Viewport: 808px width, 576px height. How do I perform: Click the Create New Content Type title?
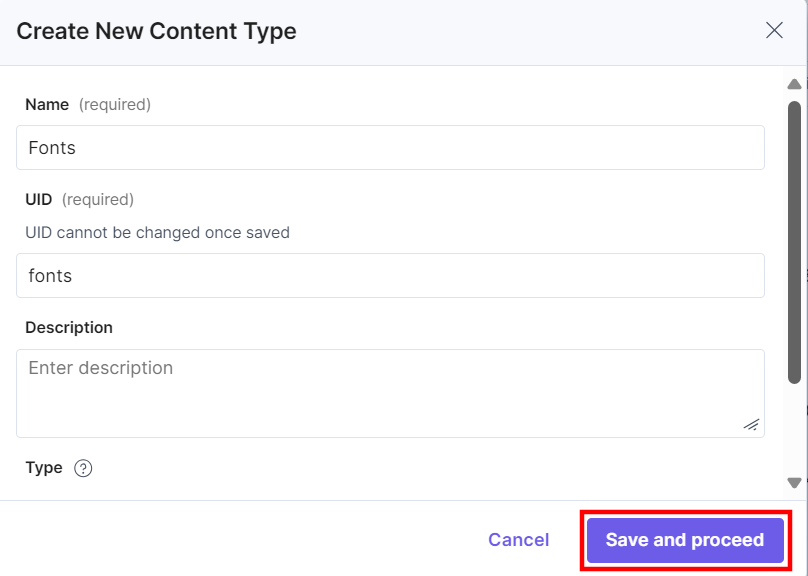pos(156,31)
